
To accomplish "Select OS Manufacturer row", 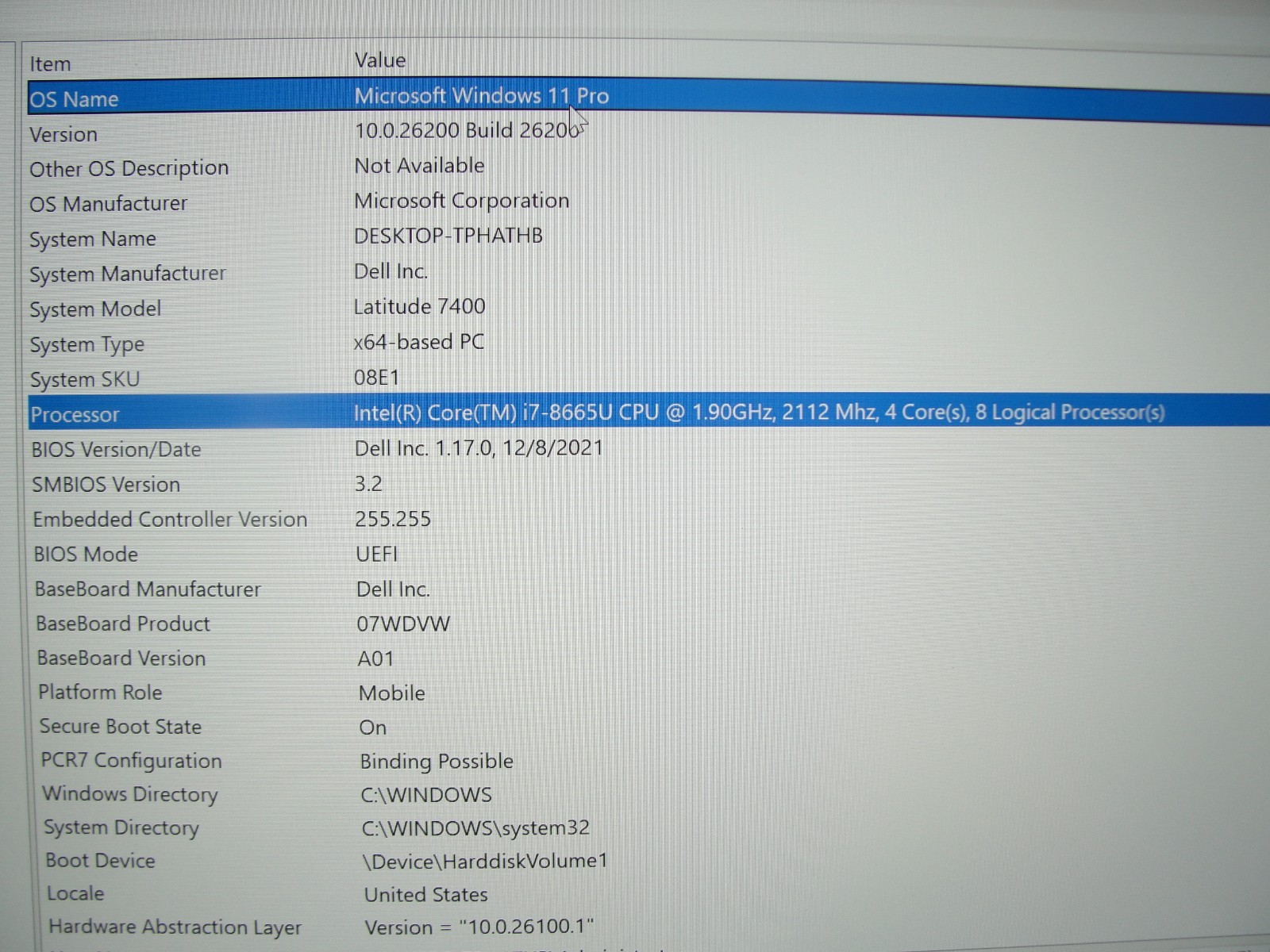I will 108,204.
